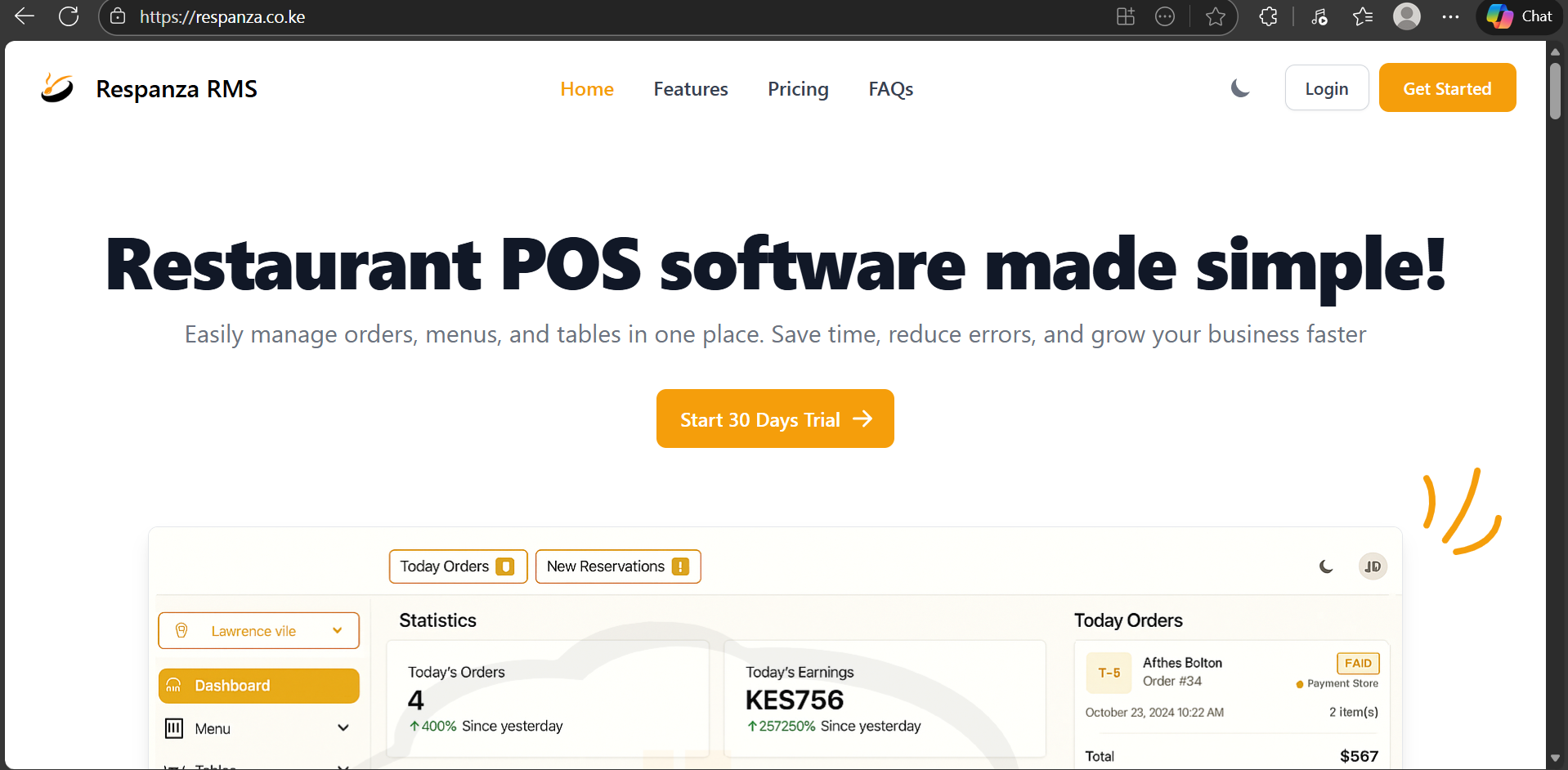The height and width of the screenshot is (770, 1568).
Task: Click the lock icon for site information
Action: [119, 16]
